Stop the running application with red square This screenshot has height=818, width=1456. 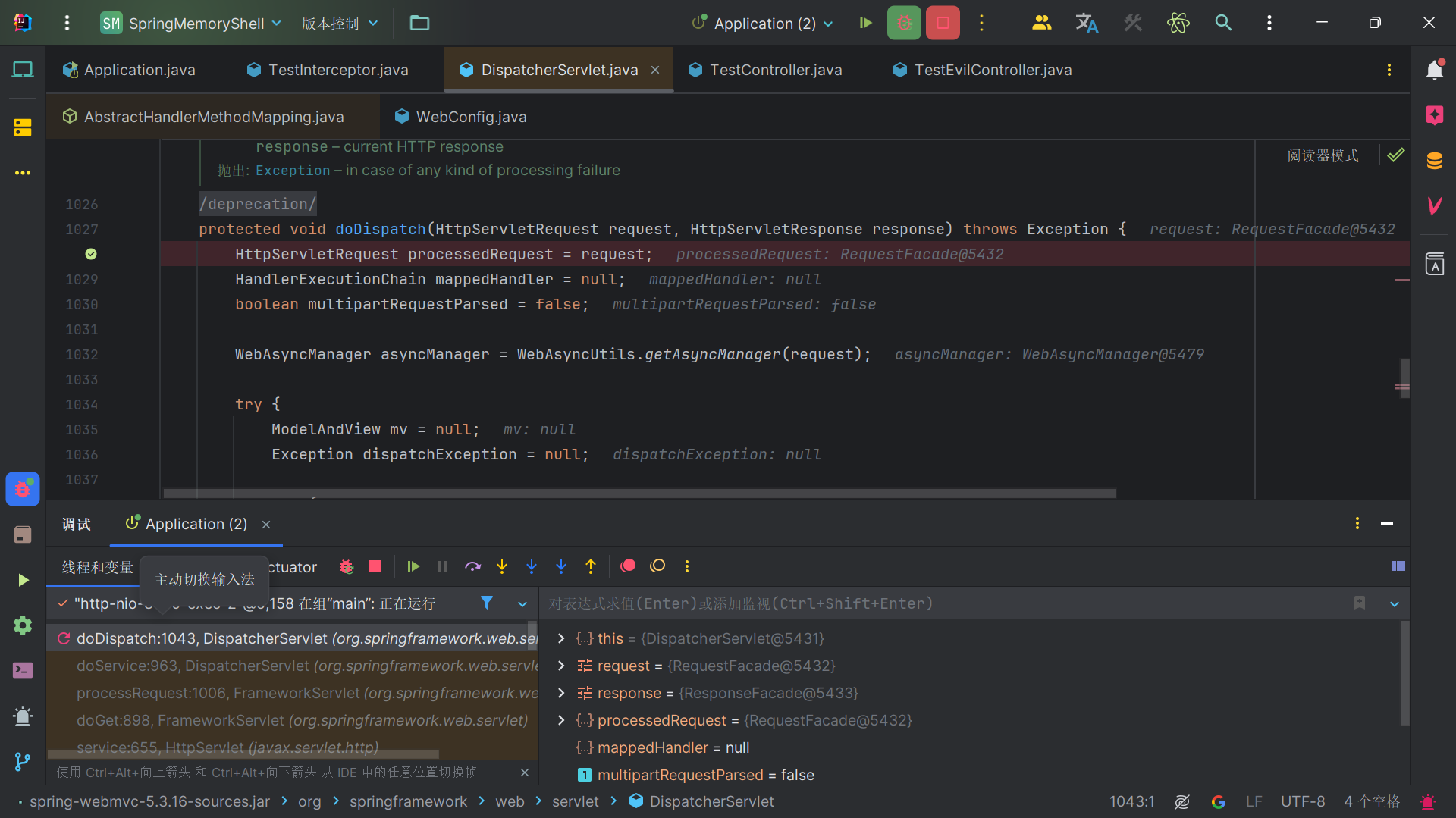[x=943, y=23]
